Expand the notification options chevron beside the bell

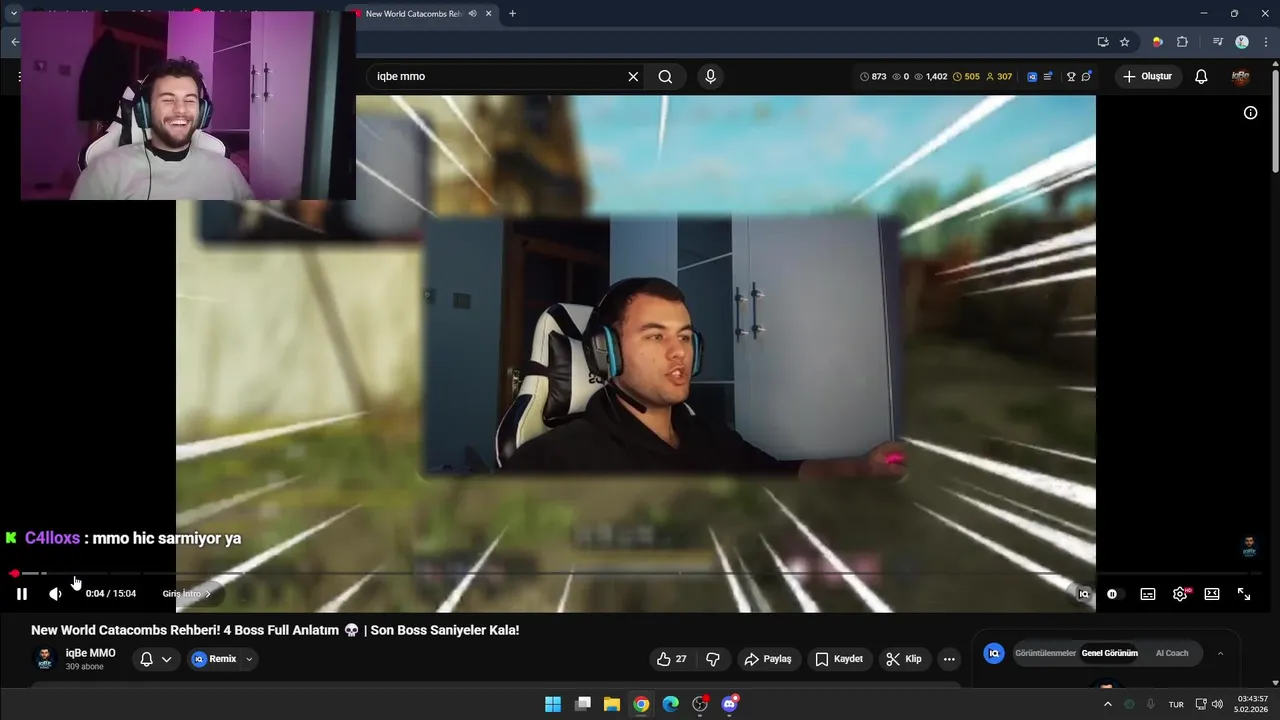coord(167,659)
